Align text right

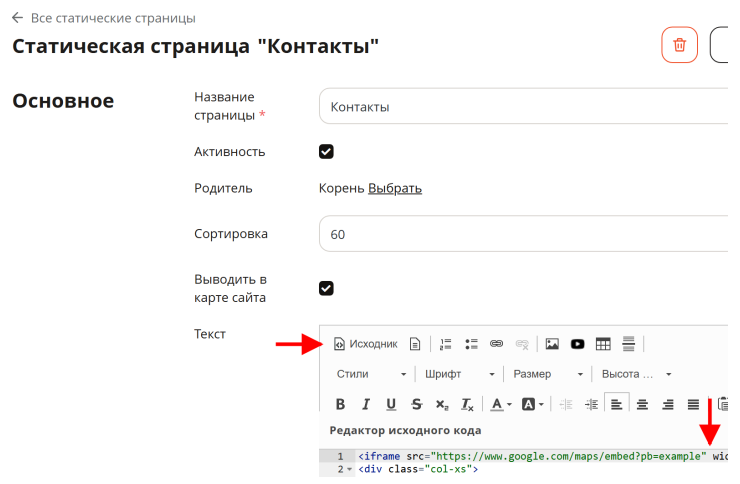click(668, 404)
